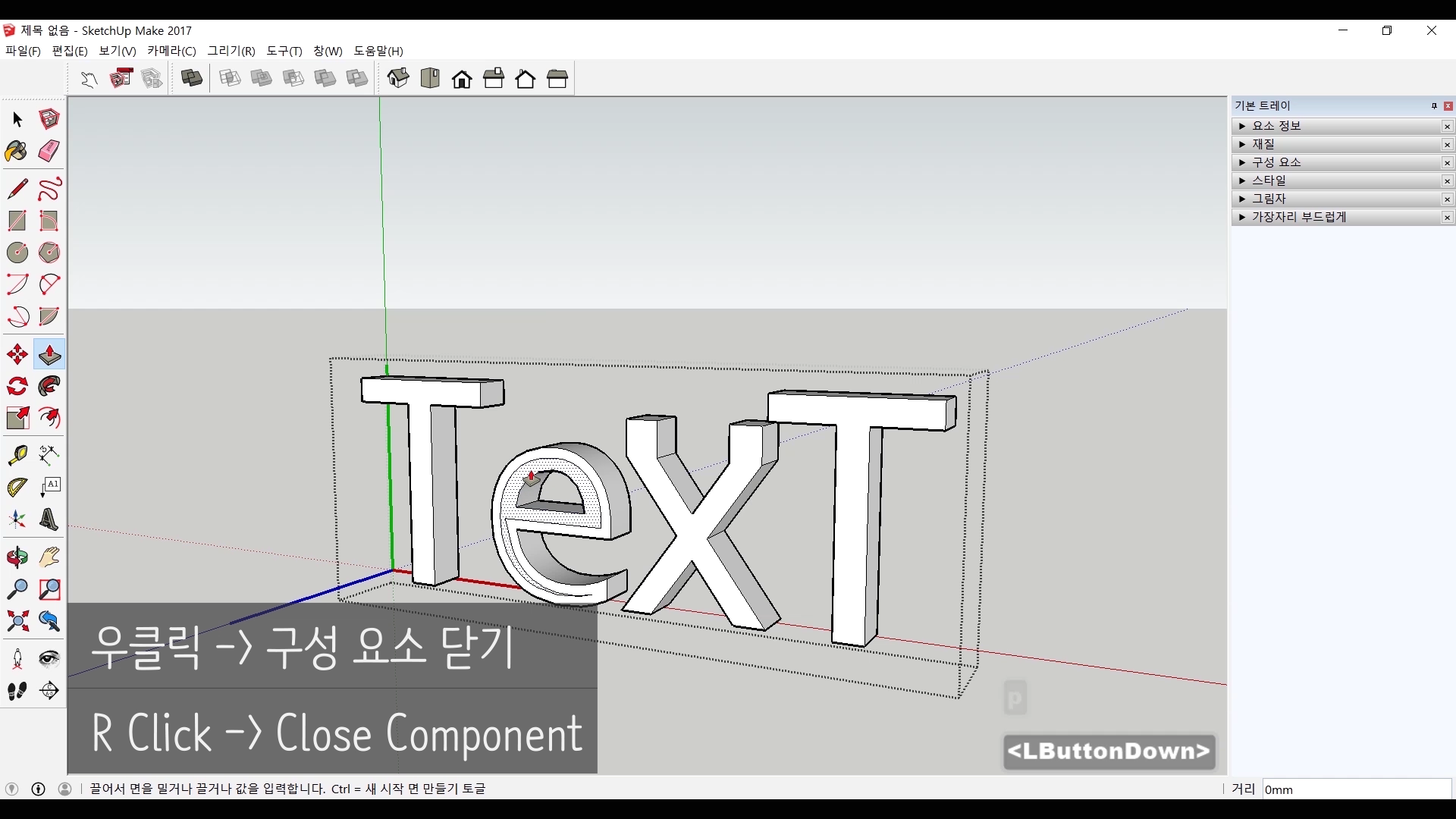Click the user sign-in status icon
This screenshot has height=819, width=1456.
(65, 789)
